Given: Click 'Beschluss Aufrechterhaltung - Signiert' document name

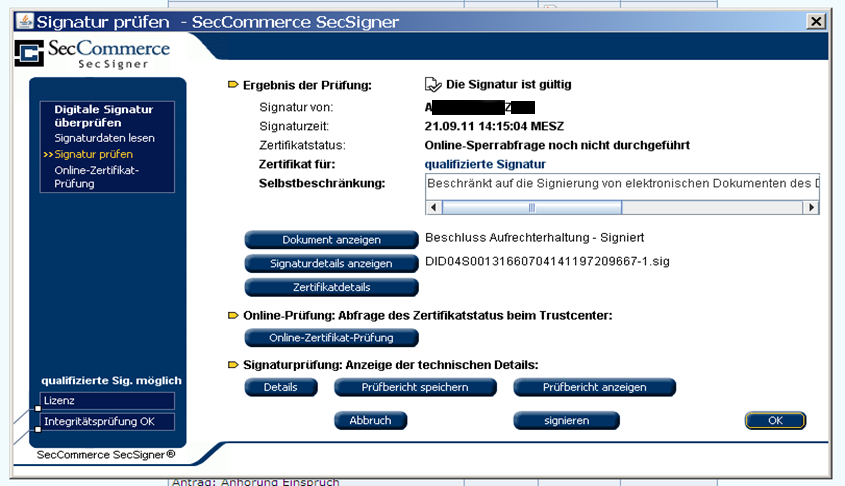Looking at the screenshot, I should click(x=535, y=238).
